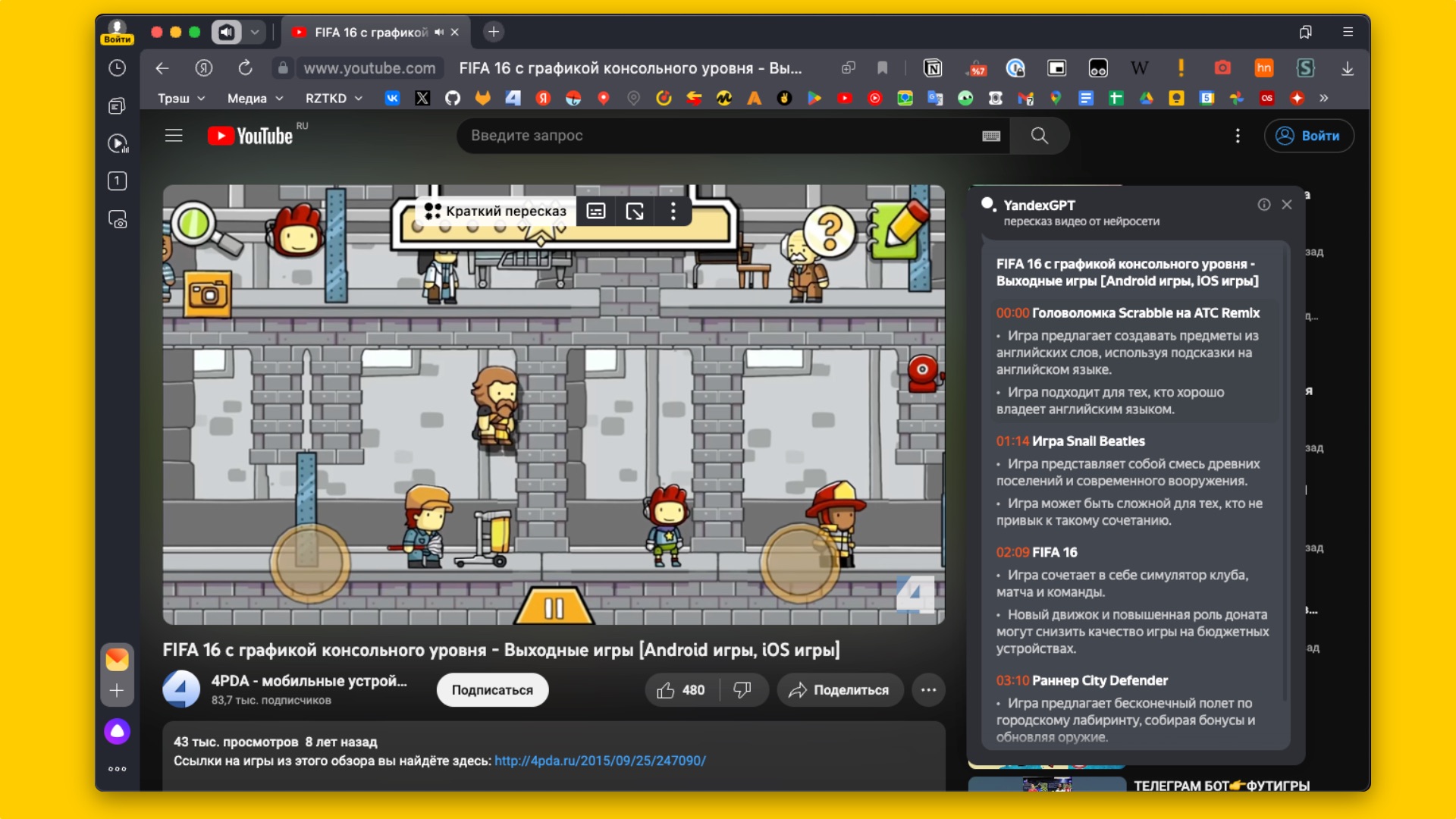Screen dimensions: 1456x819
Task: Show hidden bookmarks with the double chevron
Action: click(1324, 98)
